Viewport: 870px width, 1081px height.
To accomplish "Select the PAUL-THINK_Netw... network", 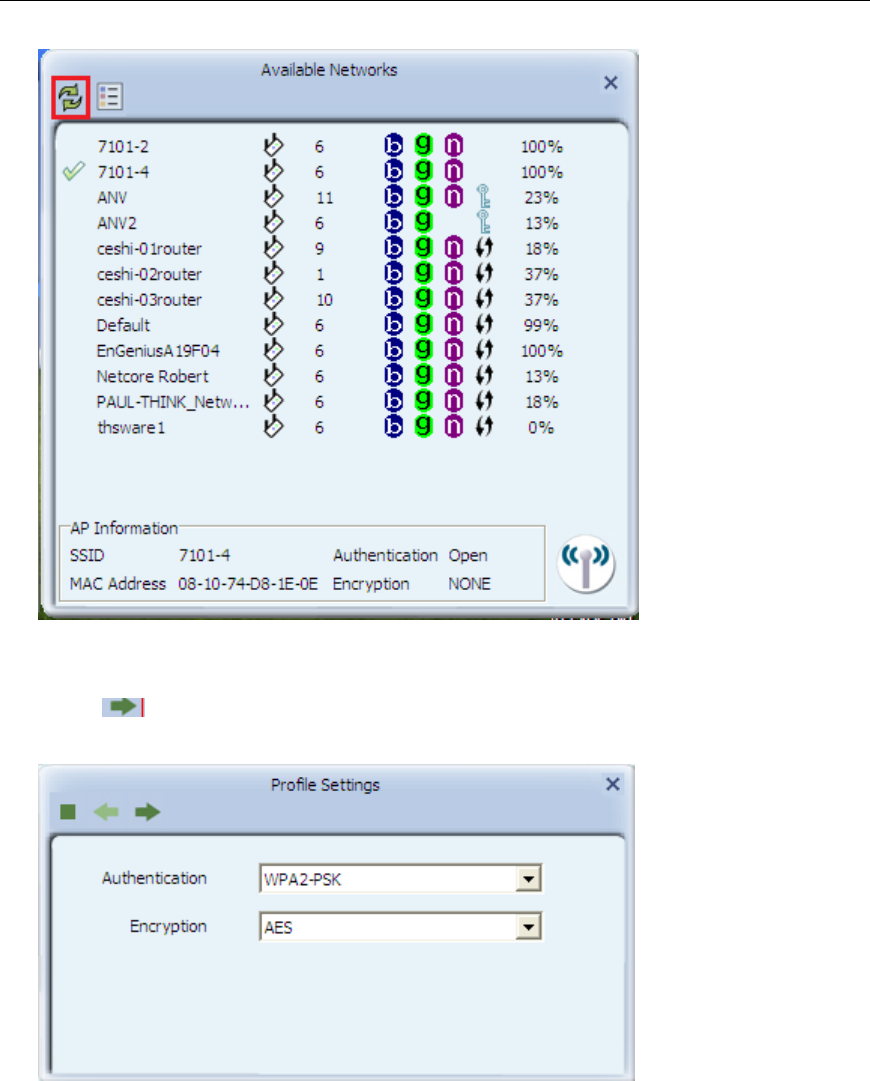I will tap(173, 402).
